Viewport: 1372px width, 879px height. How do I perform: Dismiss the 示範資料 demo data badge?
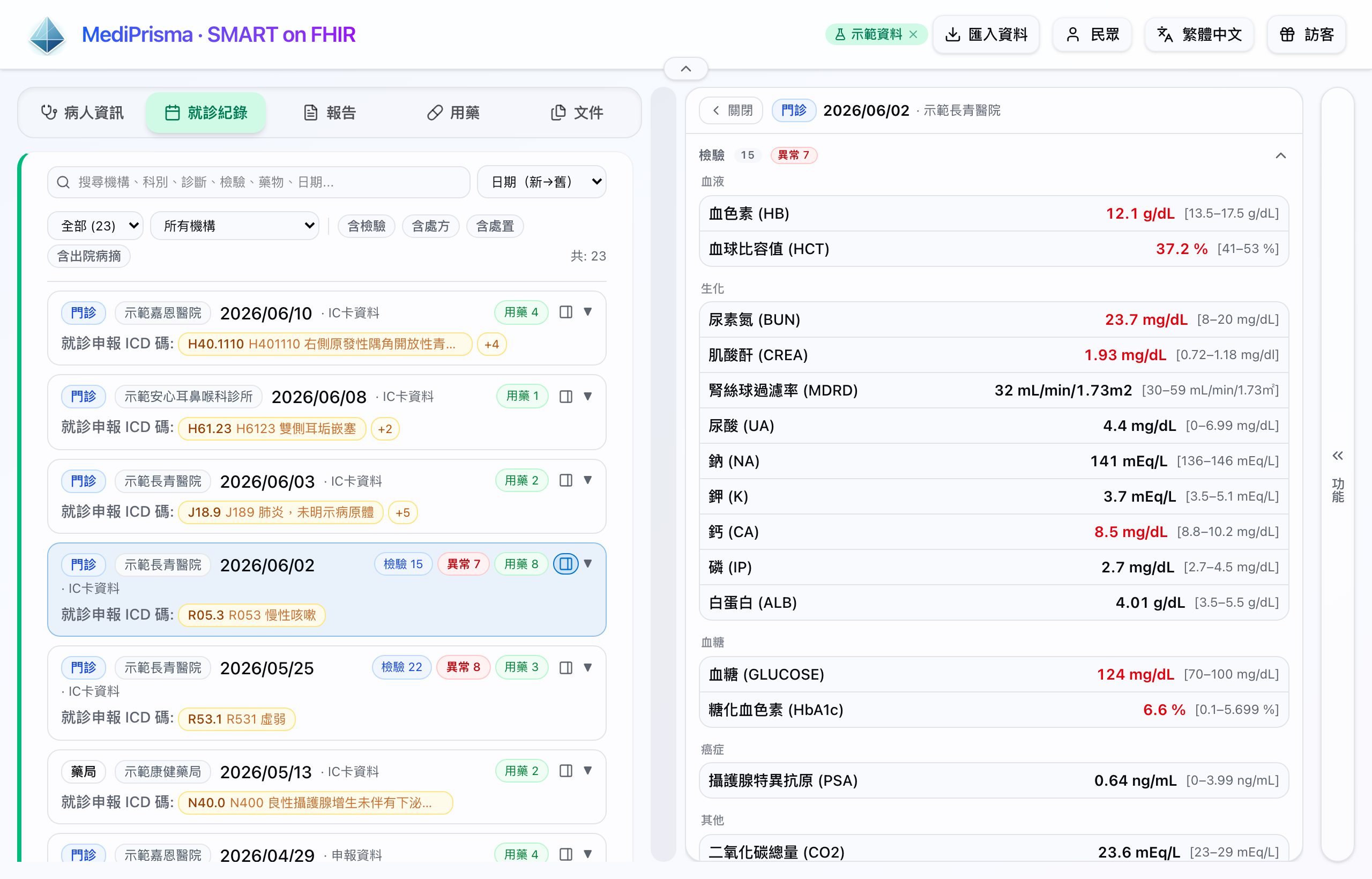(x=913, y=35)
